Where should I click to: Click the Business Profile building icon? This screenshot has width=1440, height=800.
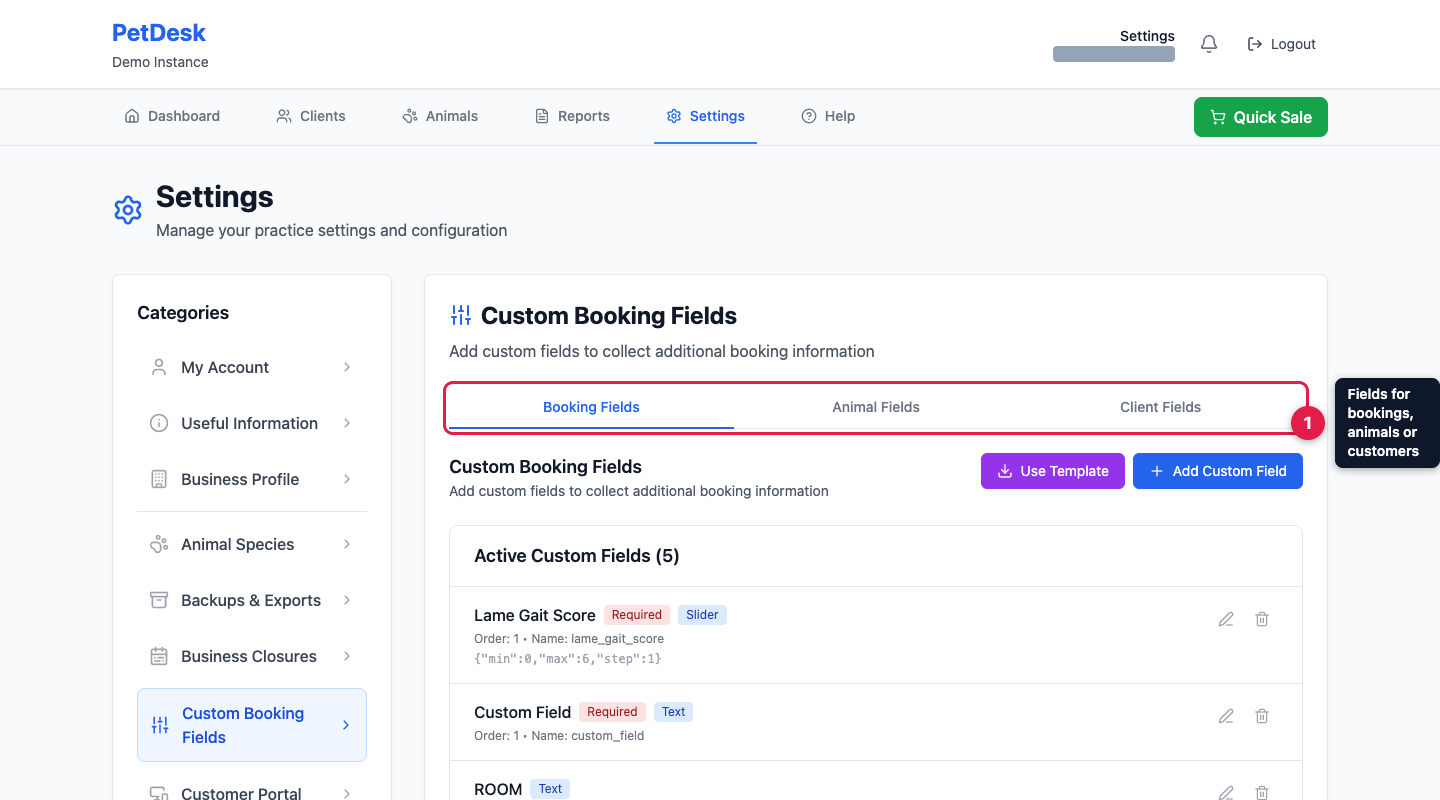coord(159,479)
